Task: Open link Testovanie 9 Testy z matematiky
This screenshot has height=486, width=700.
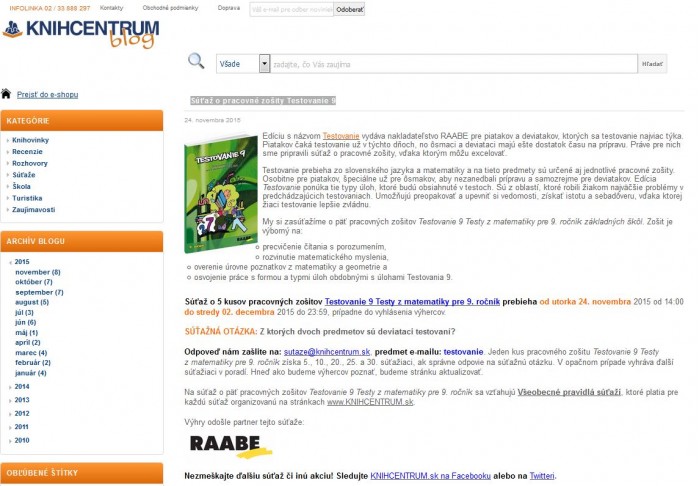Action: 412,302
